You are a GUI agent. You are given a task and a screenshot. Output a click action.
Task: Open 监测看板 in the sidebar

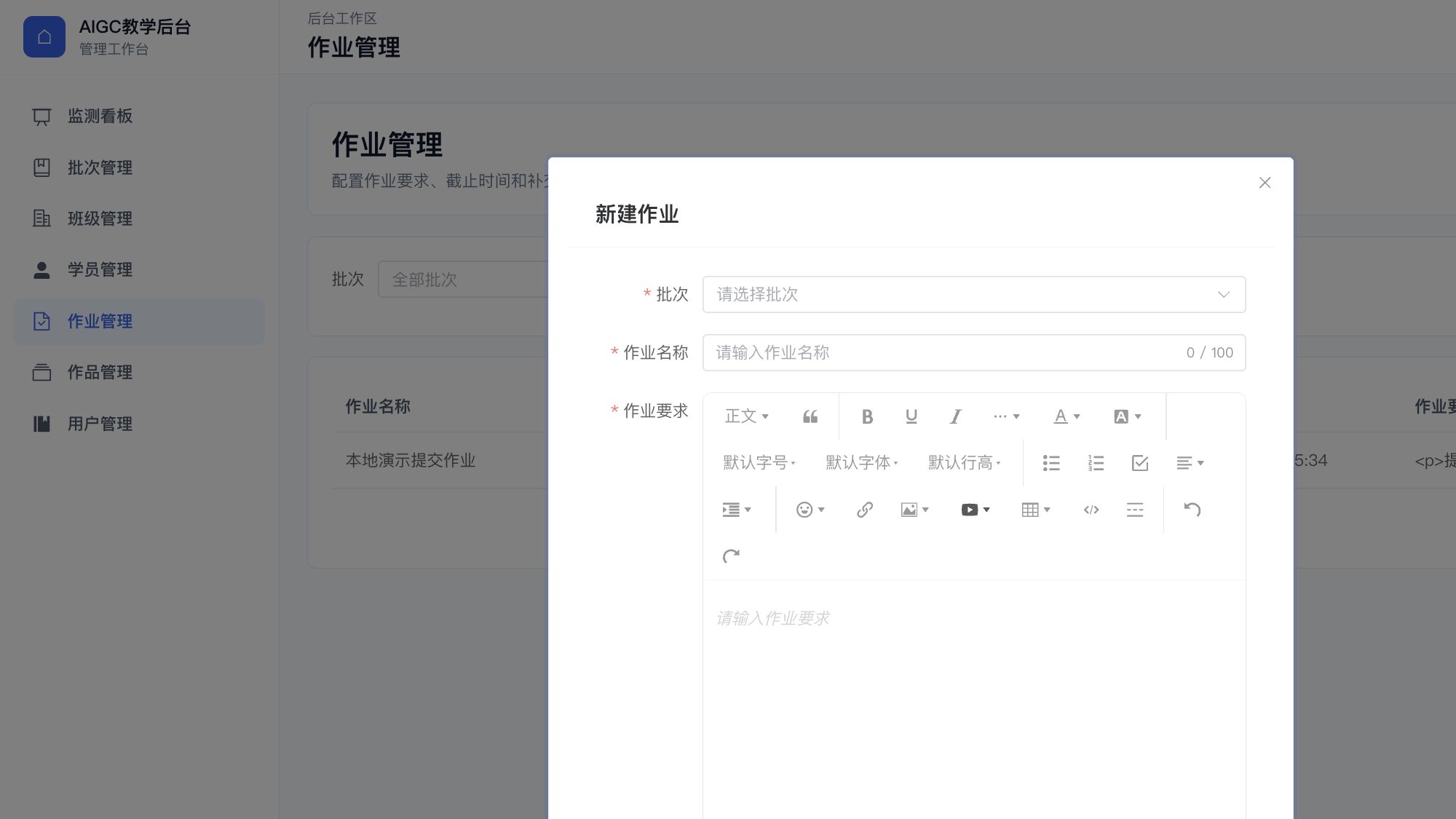tap(140, 116)
